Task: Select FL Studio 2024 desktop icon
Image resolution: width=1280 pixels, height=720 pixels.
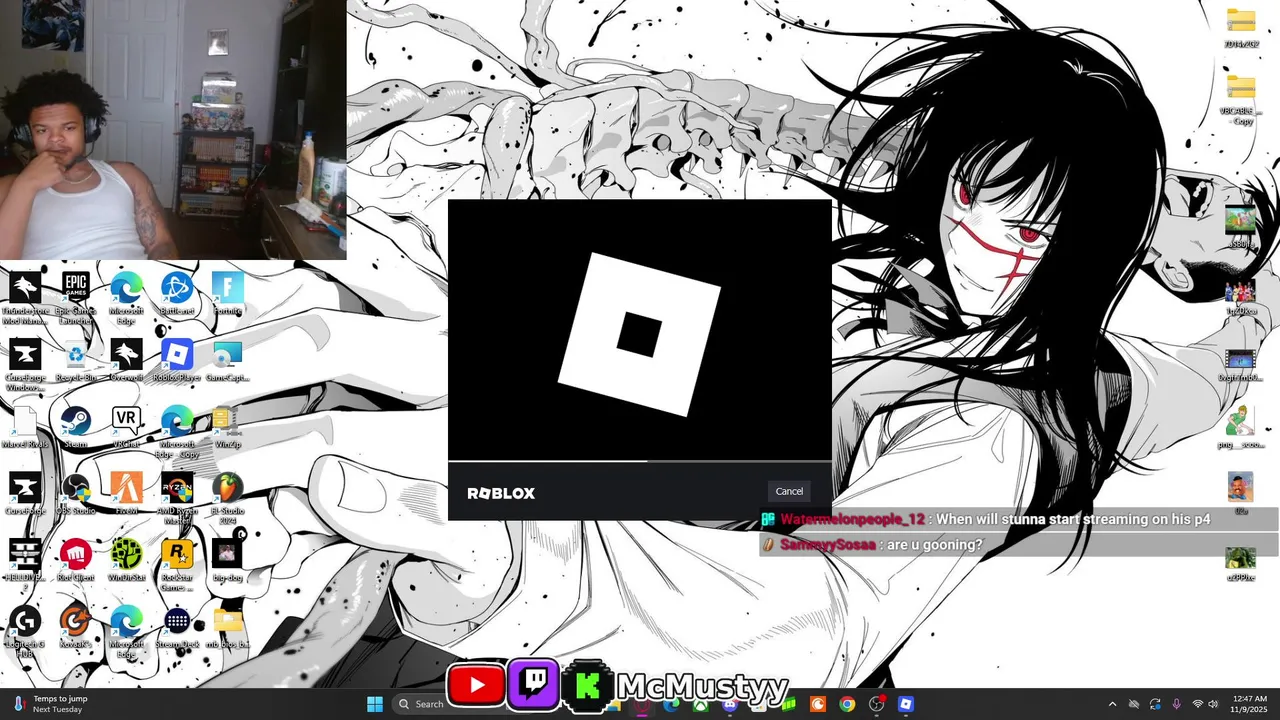Action: (227, 499)
